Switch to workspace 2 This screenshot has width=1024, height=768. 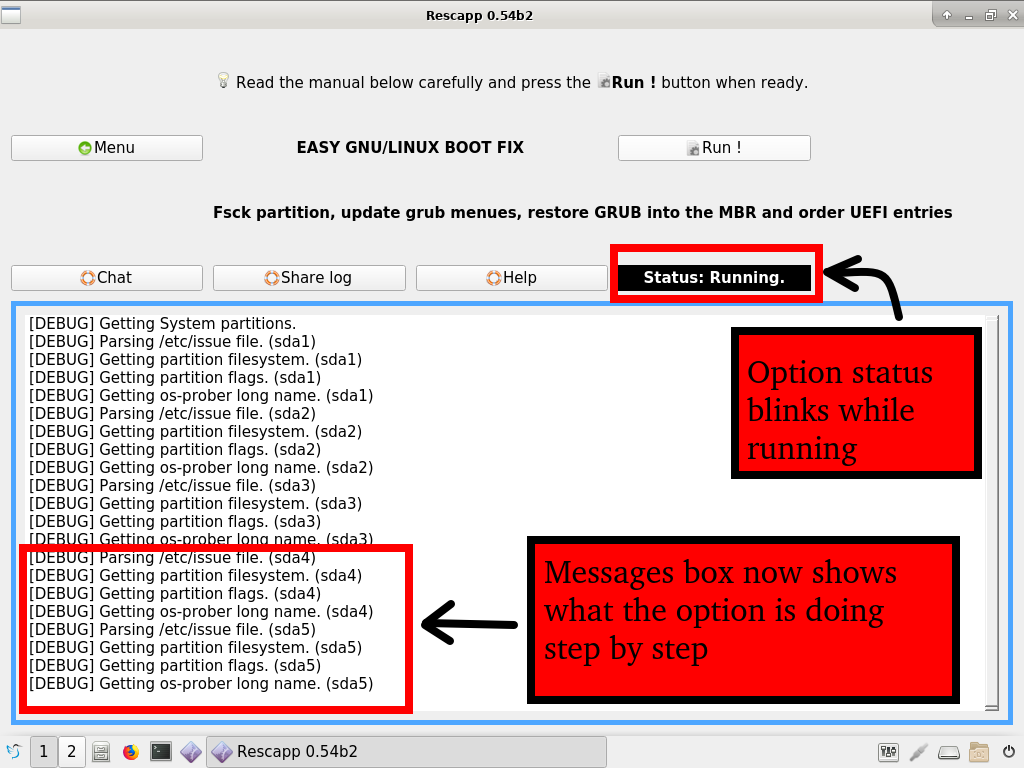[x=71, y=752]
